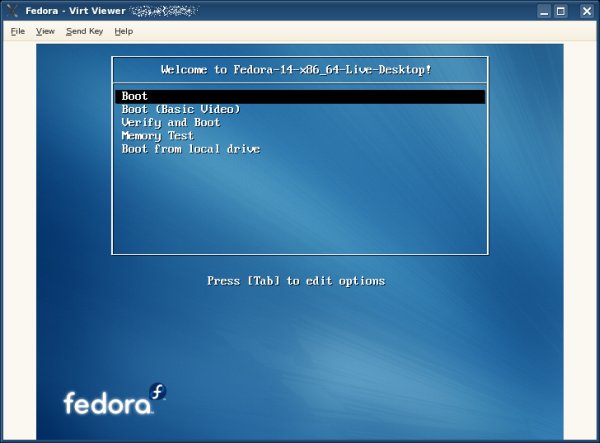Open the Help menu

(x=124, y=31)
